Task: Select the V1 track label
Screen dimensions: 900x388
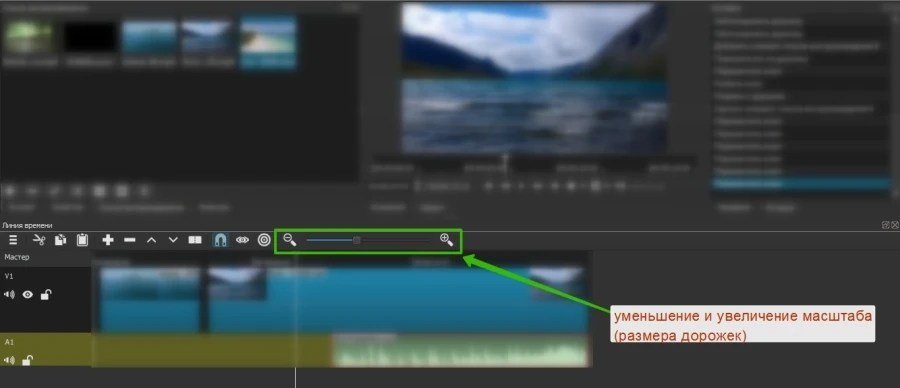Action: coord(9,276)
